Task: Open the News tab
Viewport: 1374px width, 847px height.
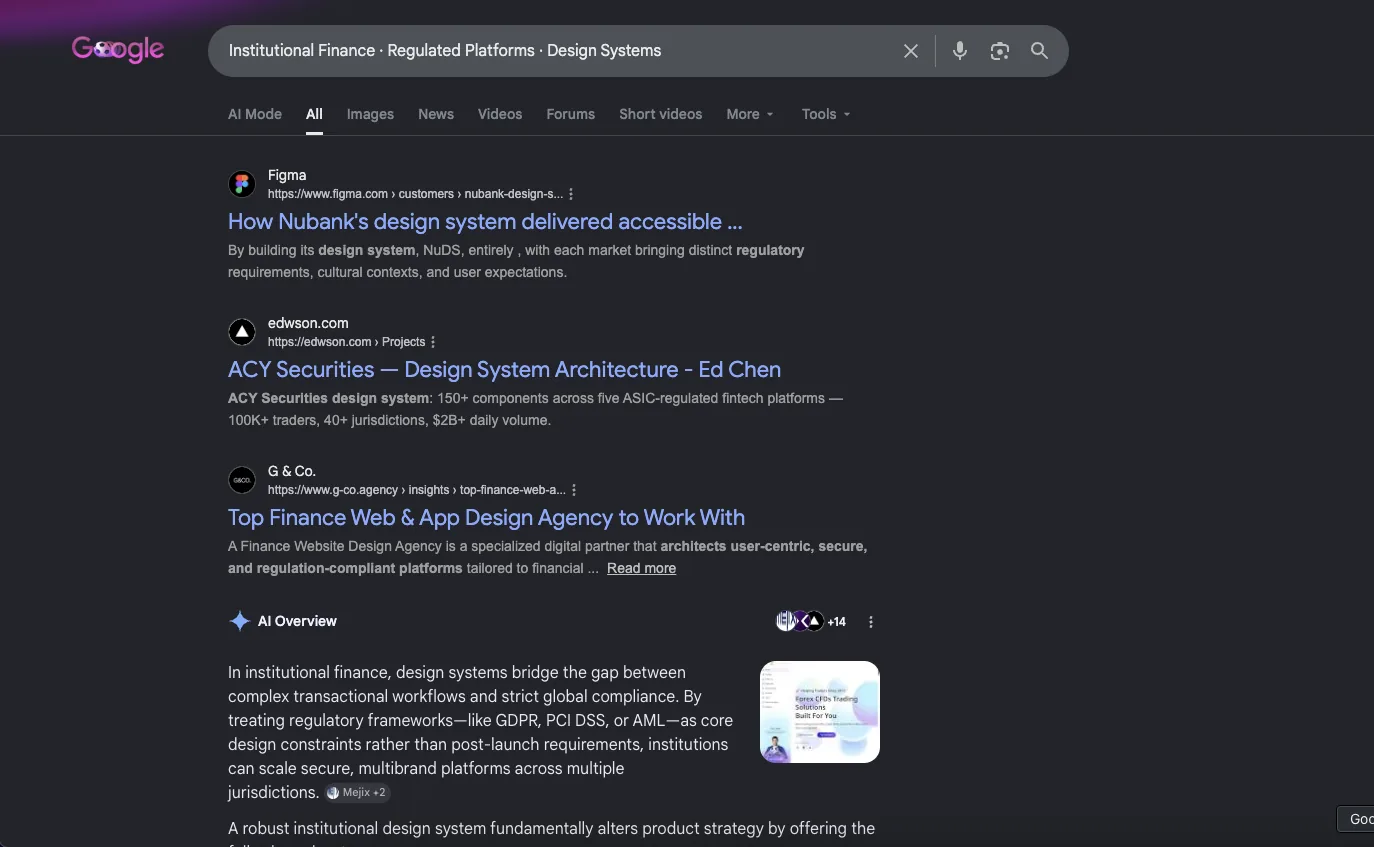Action: (436, 114)
